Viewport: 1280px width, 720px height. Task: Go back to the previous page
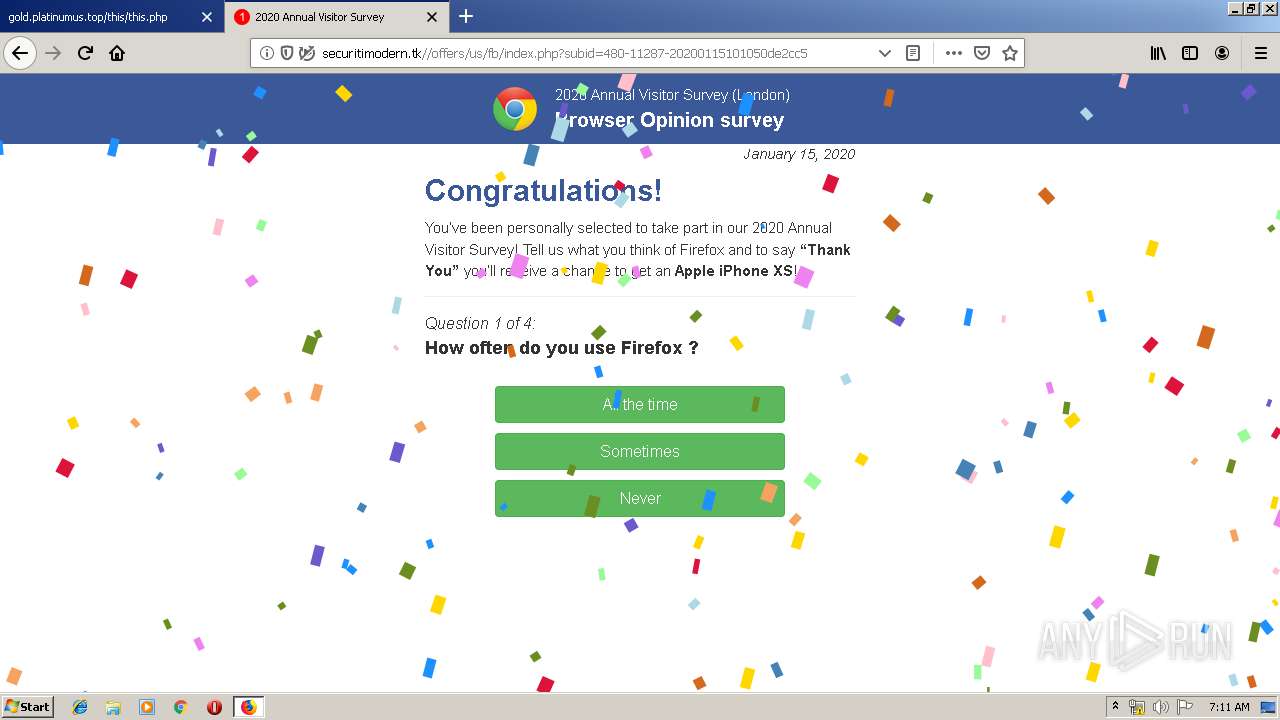[x=20, y=53]
